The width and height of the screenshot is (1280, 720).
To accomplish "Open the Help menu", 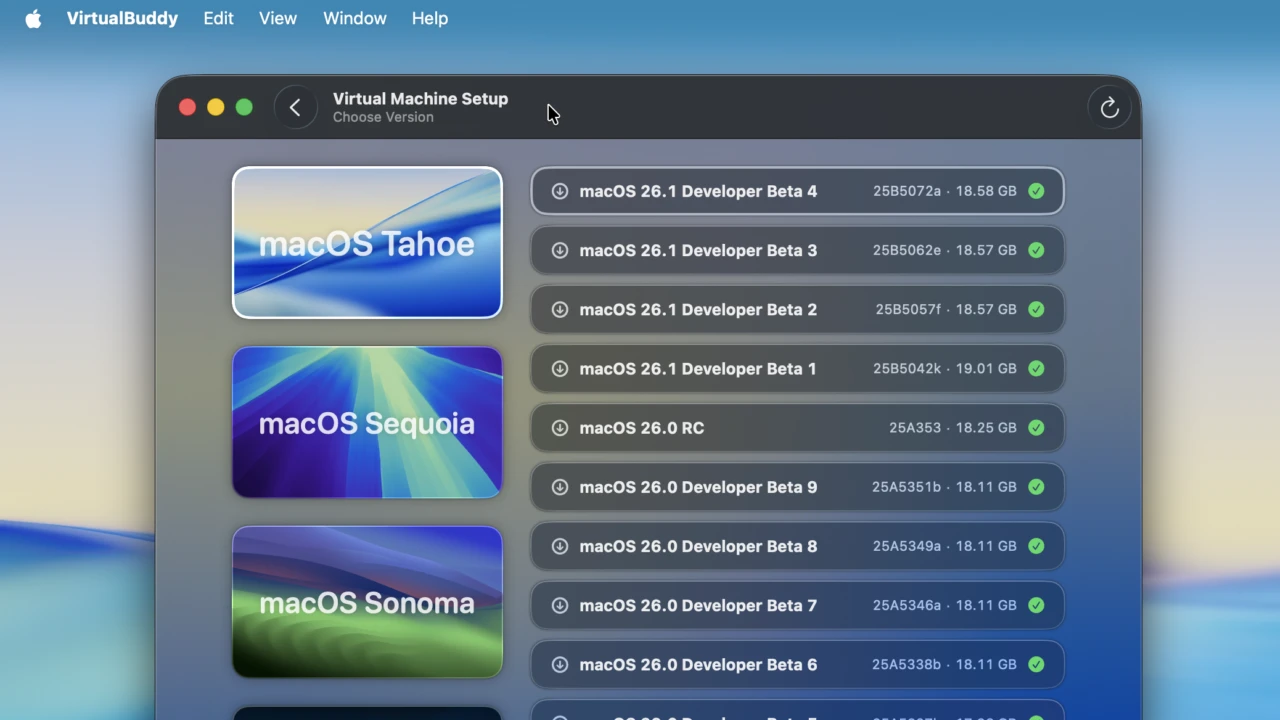I will pos(429,19).
